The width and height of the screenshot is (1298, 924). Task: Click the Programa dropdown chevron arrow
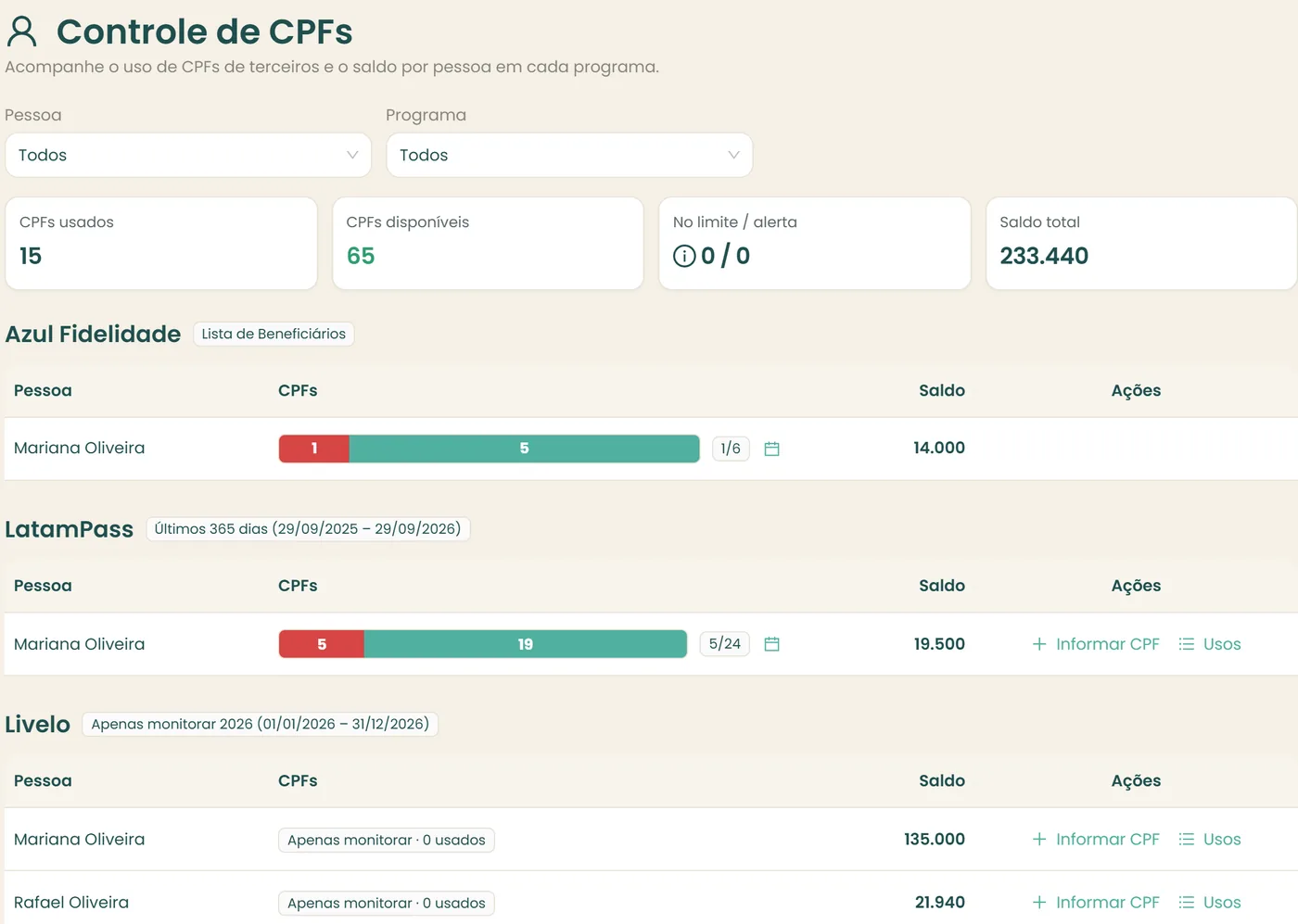click(x=733, y=155)
